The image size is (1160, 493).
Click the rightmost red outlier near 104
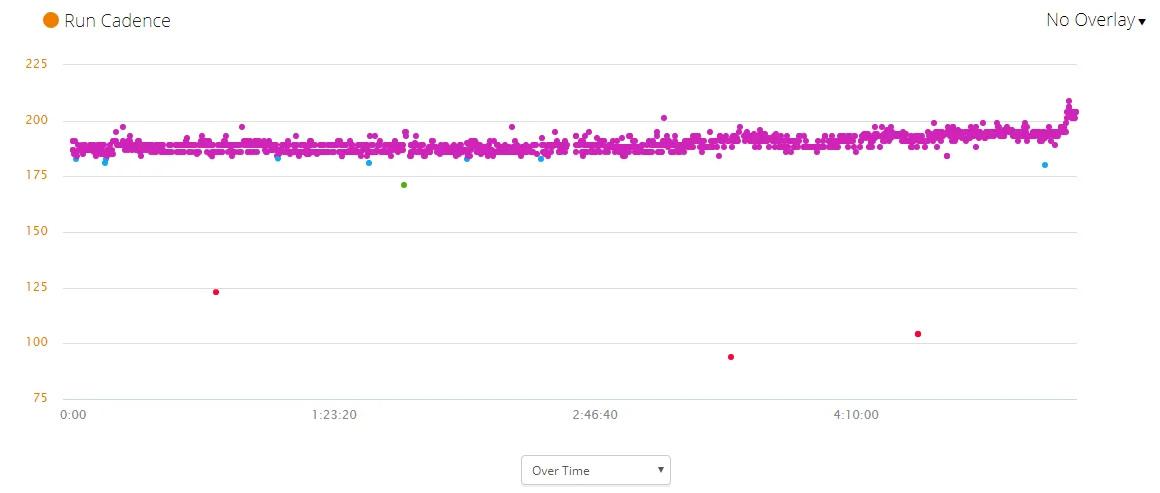pos(918,334)
